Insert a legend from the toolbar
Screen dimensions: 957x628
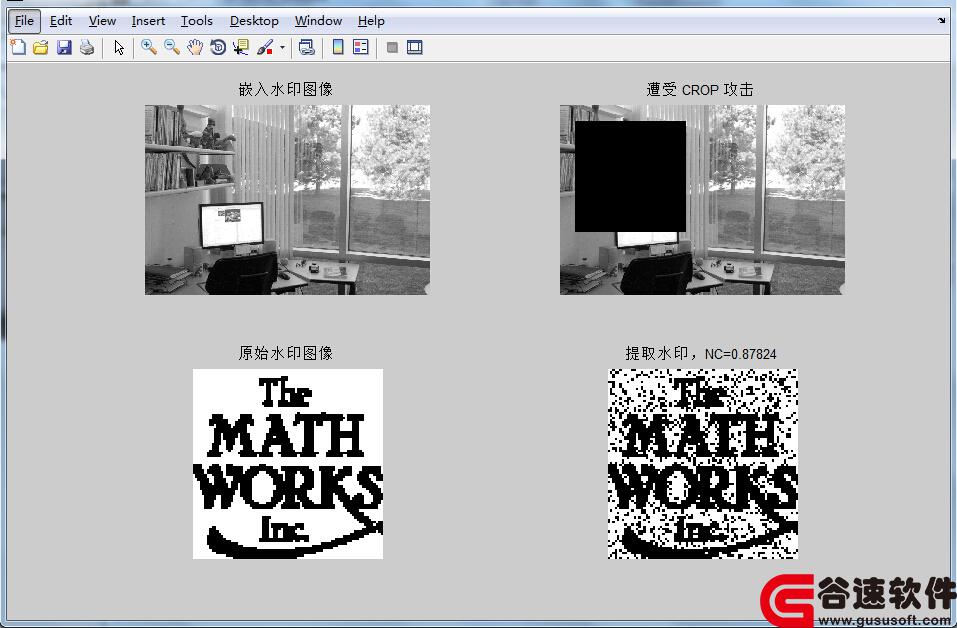[361, 47]
